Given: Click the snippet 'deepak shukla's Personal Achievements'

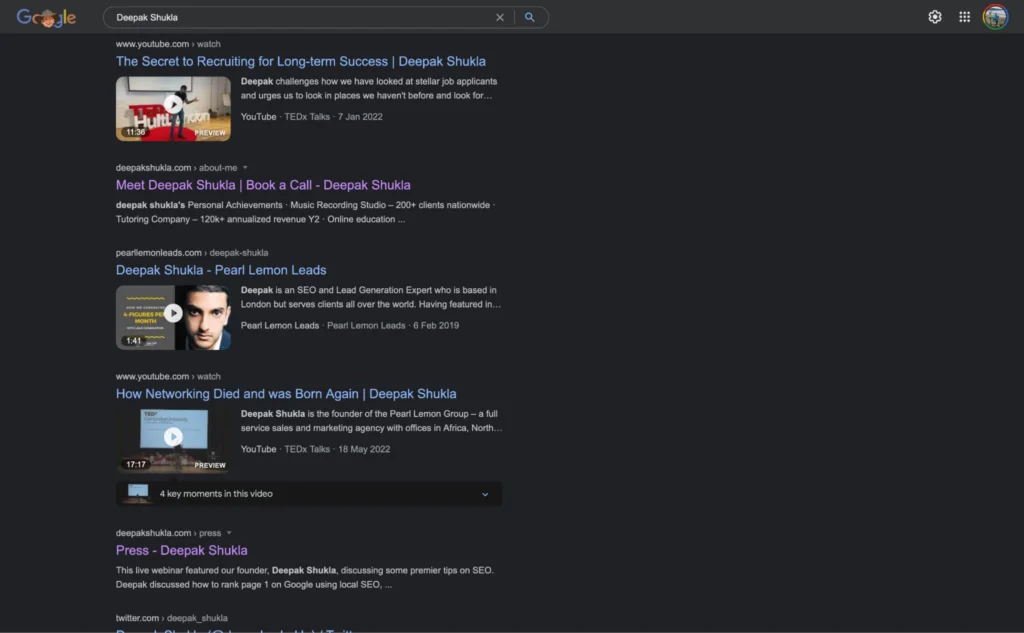Looking at the screenshot, I should coord(306,212).
